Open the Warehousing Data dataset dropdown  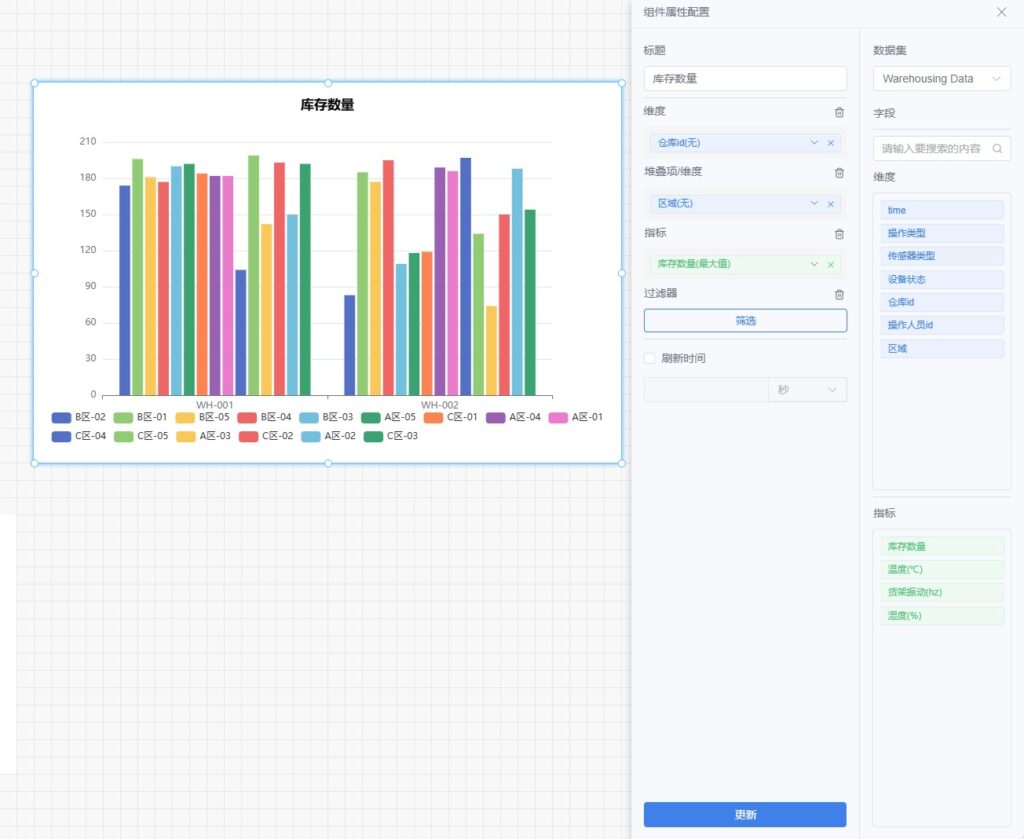941,79
